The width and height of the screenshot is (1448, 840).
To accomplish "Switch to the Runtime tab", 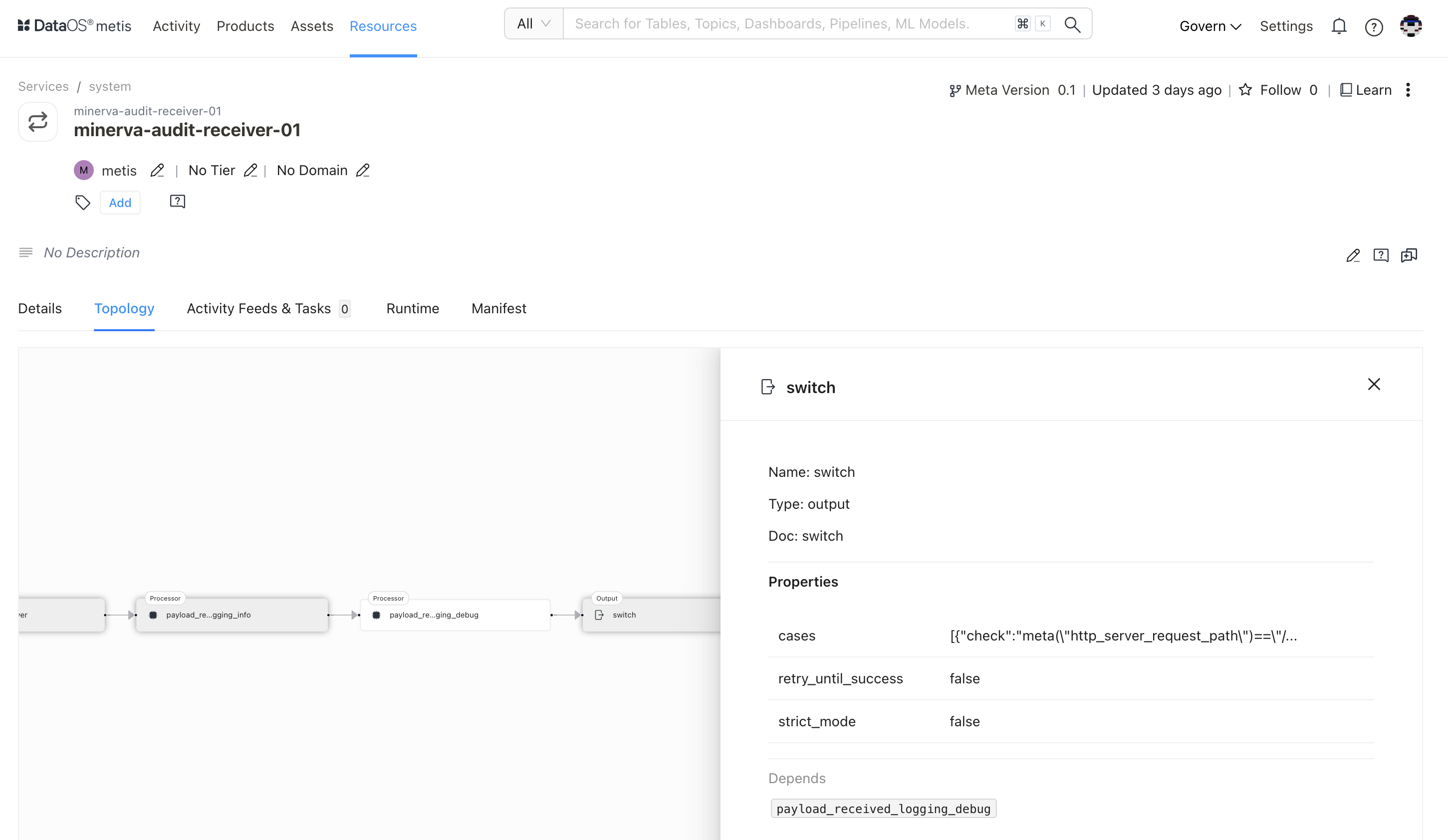I will 413,309.
